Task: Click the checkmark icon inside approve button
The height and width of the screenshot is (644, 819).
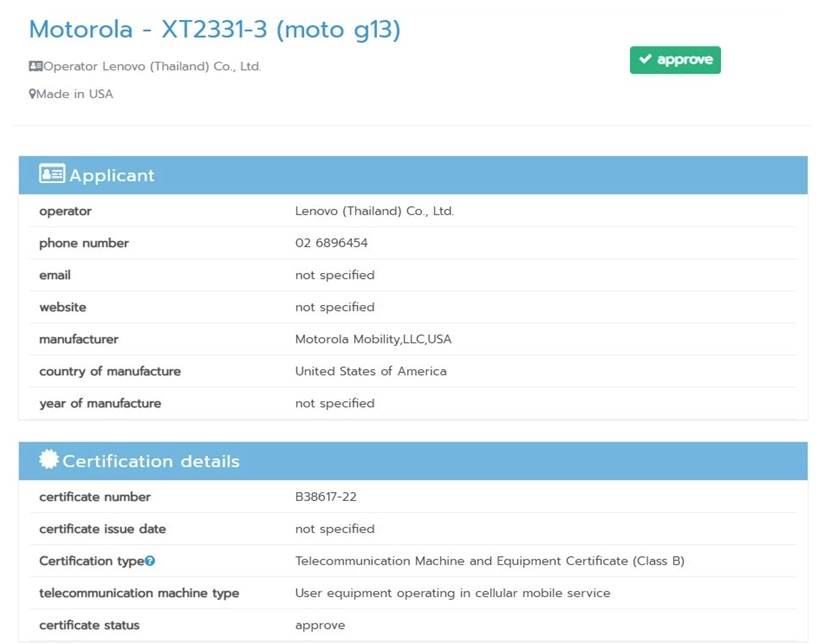Action: pos(646,59)
